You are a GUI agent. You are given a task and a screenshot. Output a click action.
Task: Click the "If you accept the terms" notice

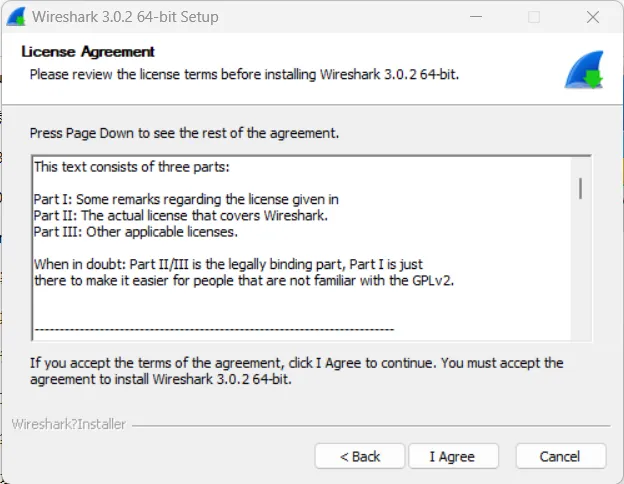pos(296,371)
